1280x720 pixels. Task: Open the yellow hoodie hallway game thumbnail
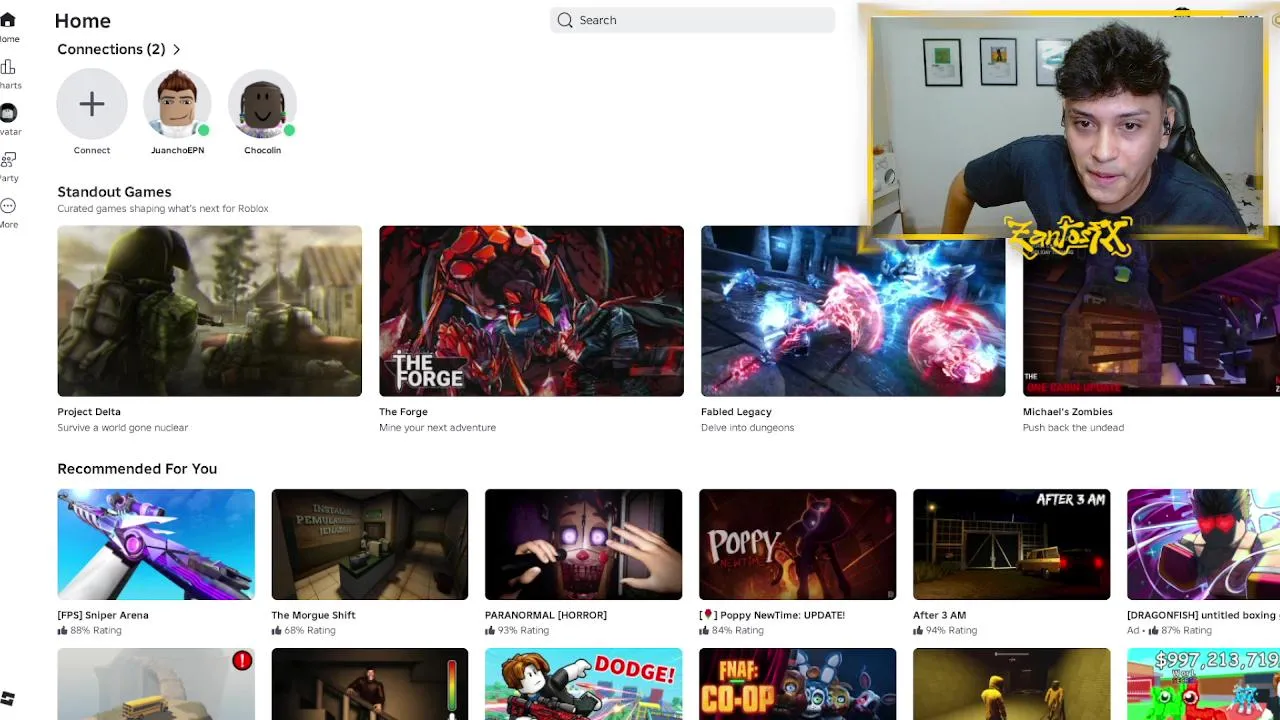point(1012,684)
